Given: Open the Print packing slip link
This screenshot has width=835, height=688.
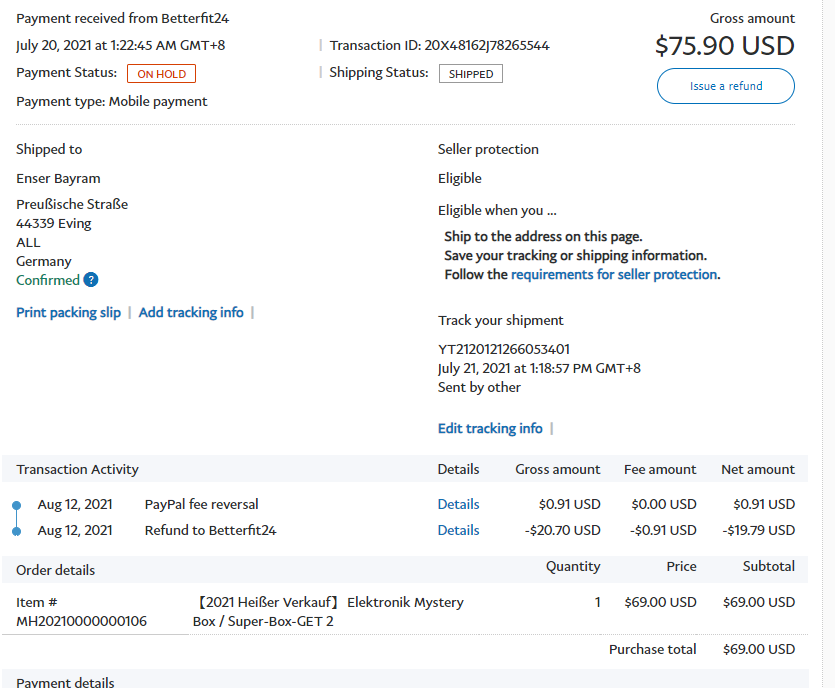Looking at the screenshot, I should point(68,313).
